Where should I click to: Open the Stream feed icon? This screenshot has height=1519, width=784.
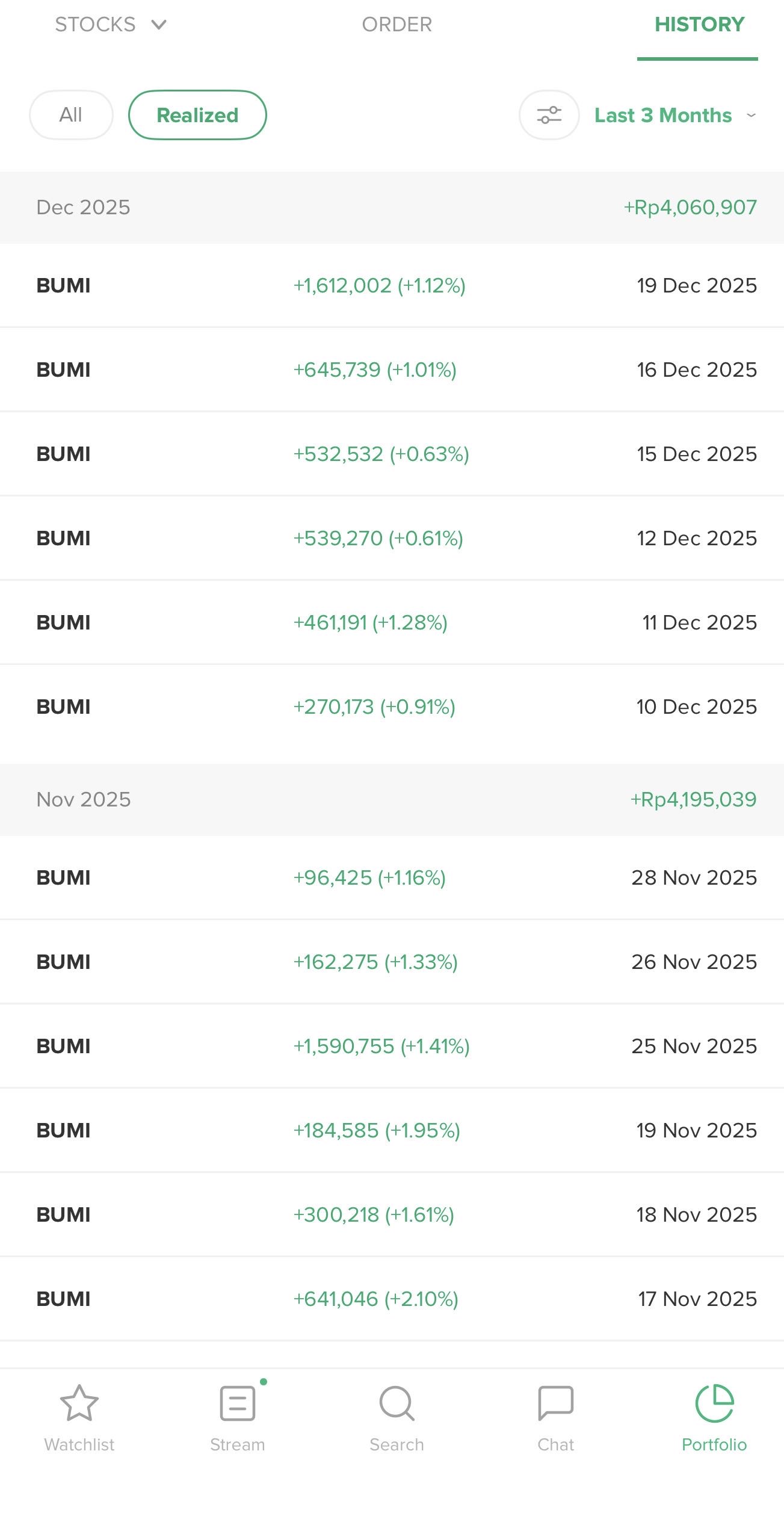point(238,1403)
